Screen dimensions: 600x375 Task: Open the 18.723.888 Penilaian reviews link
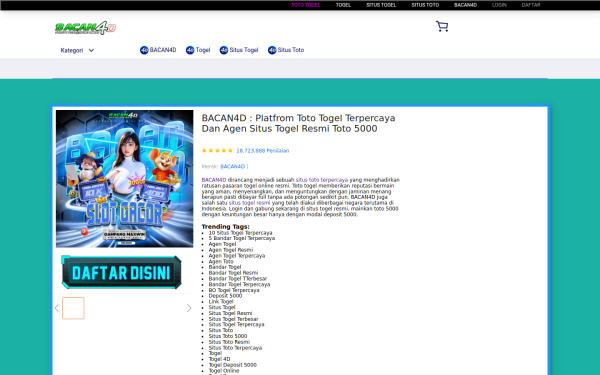(x=262, y=151)
